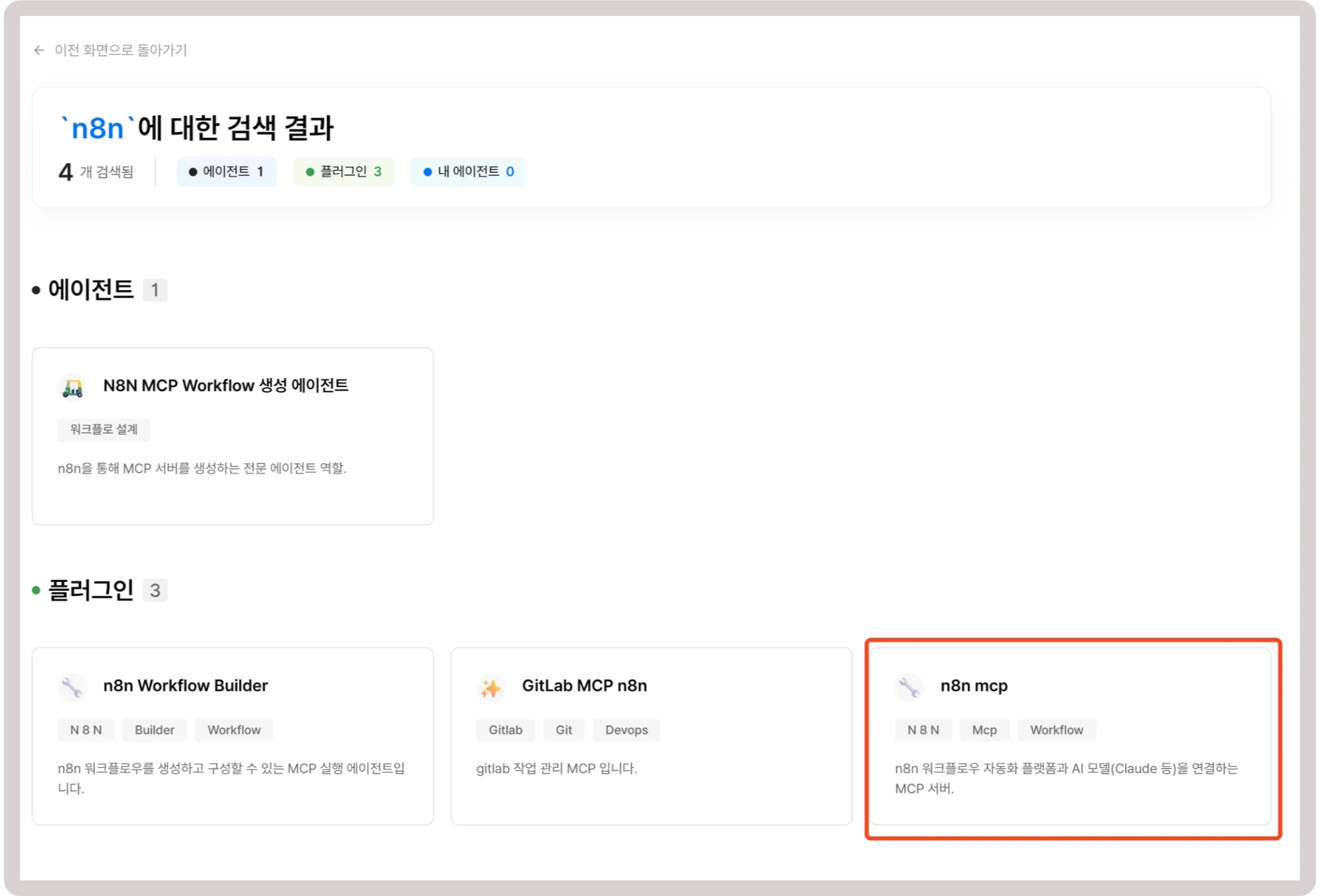Click the GitLab MCP n8n sparkle icon
This screenshot has height=896, width=1320.
[491, 686]
